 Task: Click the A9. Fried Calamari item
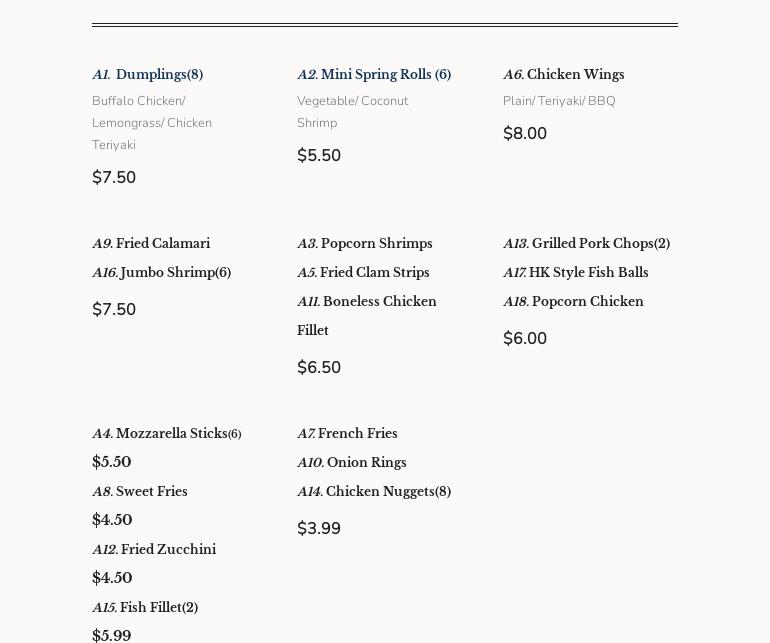point(151,244)
